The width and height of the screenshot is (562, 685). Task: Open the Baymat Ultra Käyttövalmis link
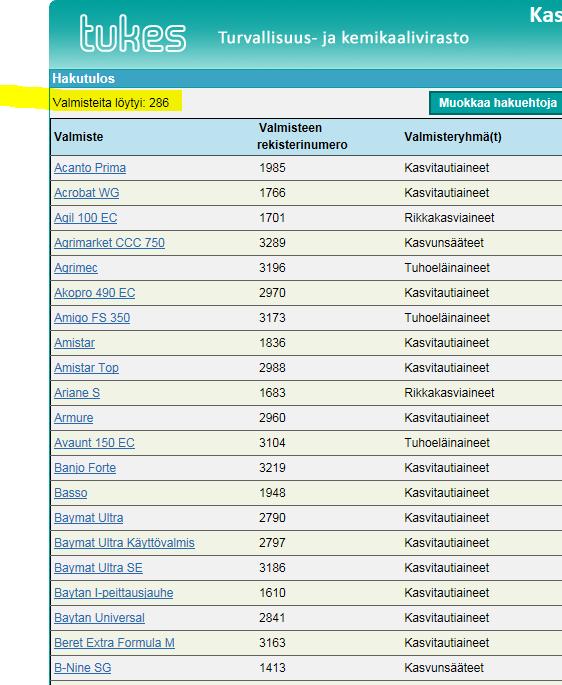pyautogui.click(x=125, y=543)
